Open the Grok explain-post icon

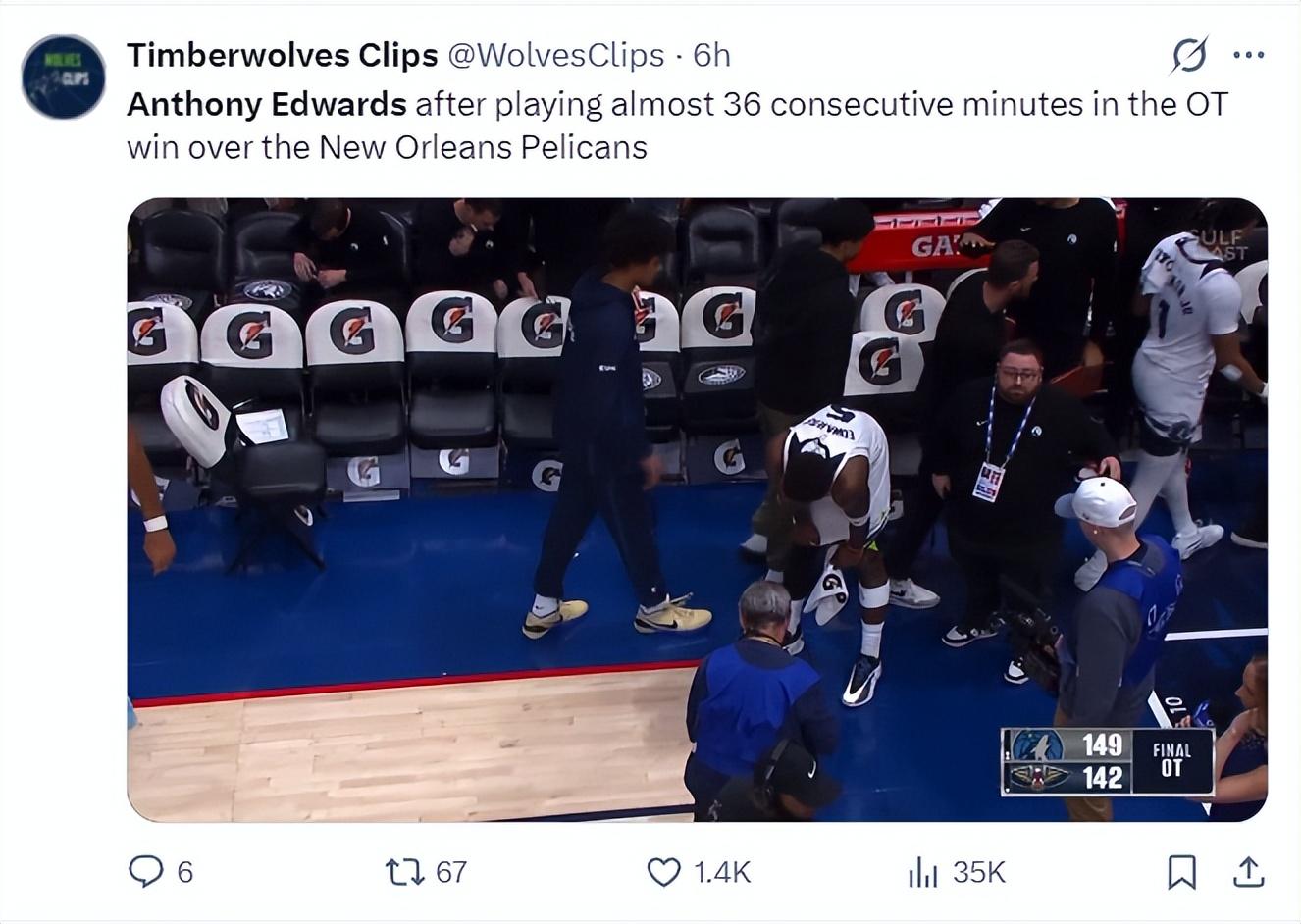(1189, 55)
